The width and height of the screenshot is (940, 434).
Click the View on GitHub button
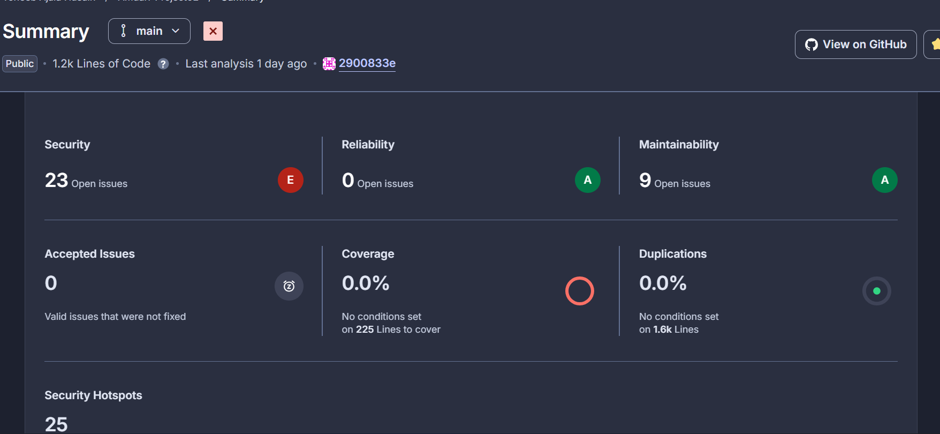pyautogui.click(x=855, y=44)
